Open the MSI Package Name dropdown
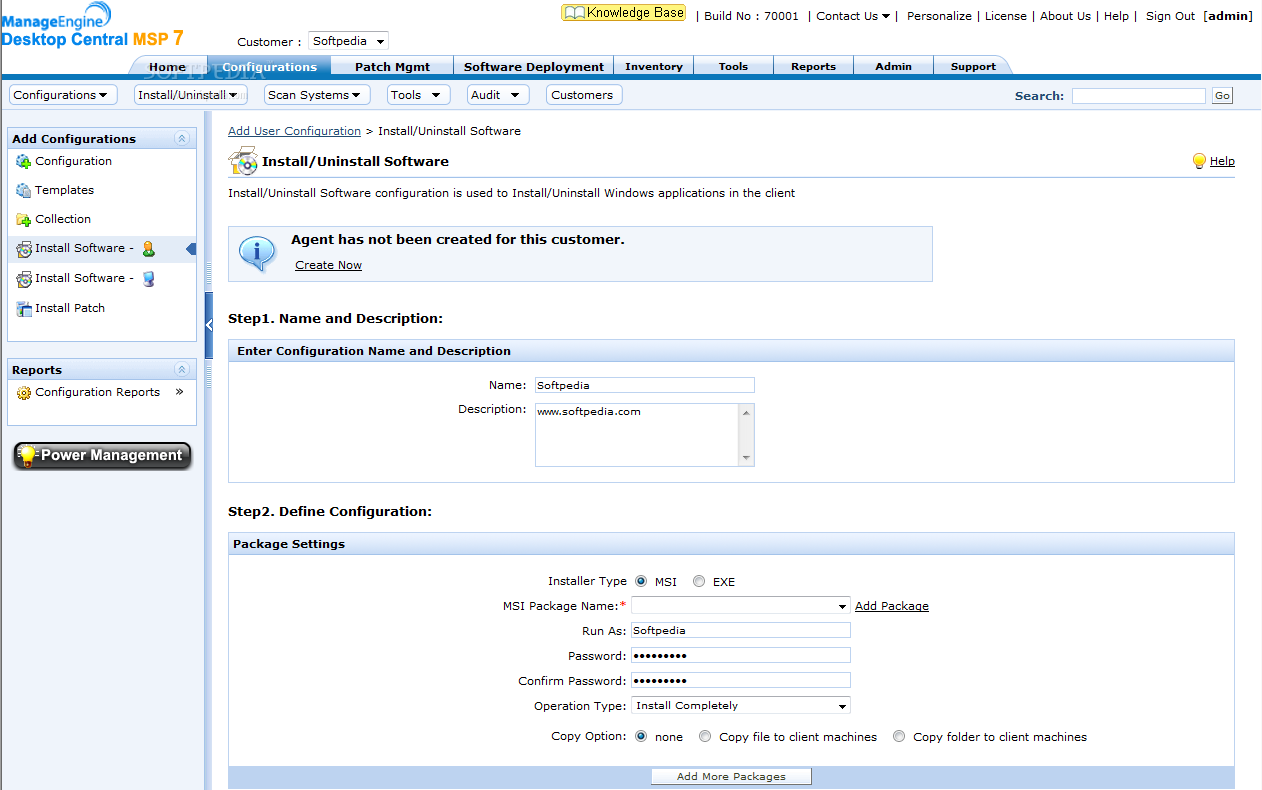1262x790 pixels. pos(741,606)
